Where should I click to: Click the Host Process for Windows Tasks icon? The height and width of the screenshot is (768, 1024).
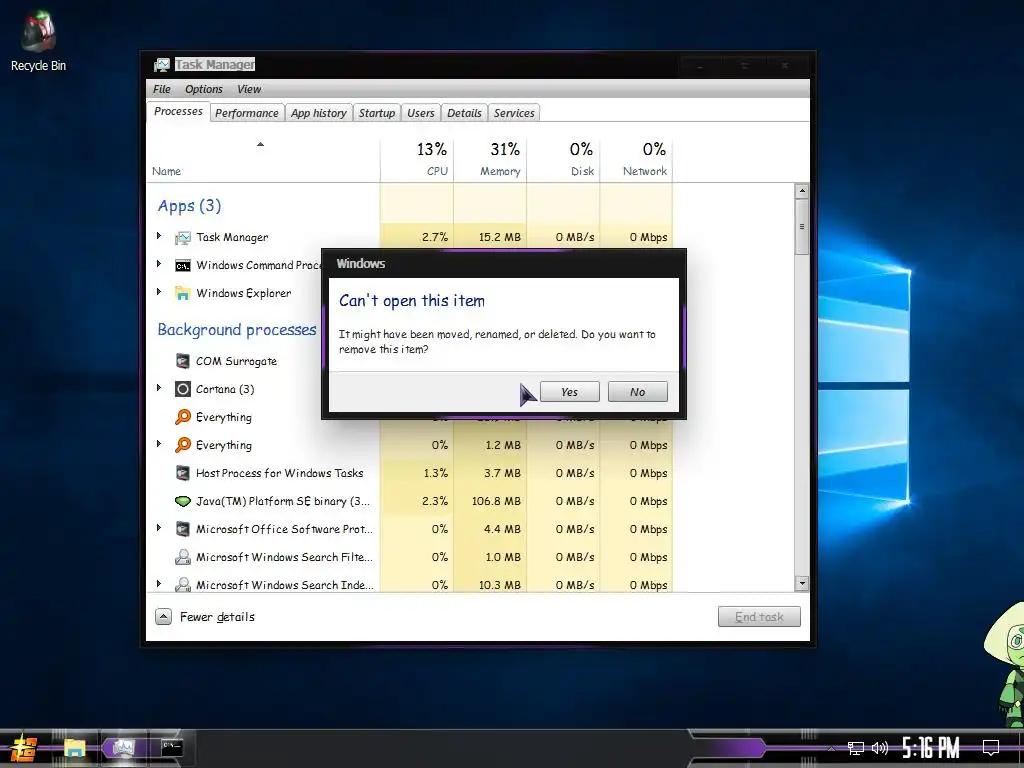coord(183,473)
